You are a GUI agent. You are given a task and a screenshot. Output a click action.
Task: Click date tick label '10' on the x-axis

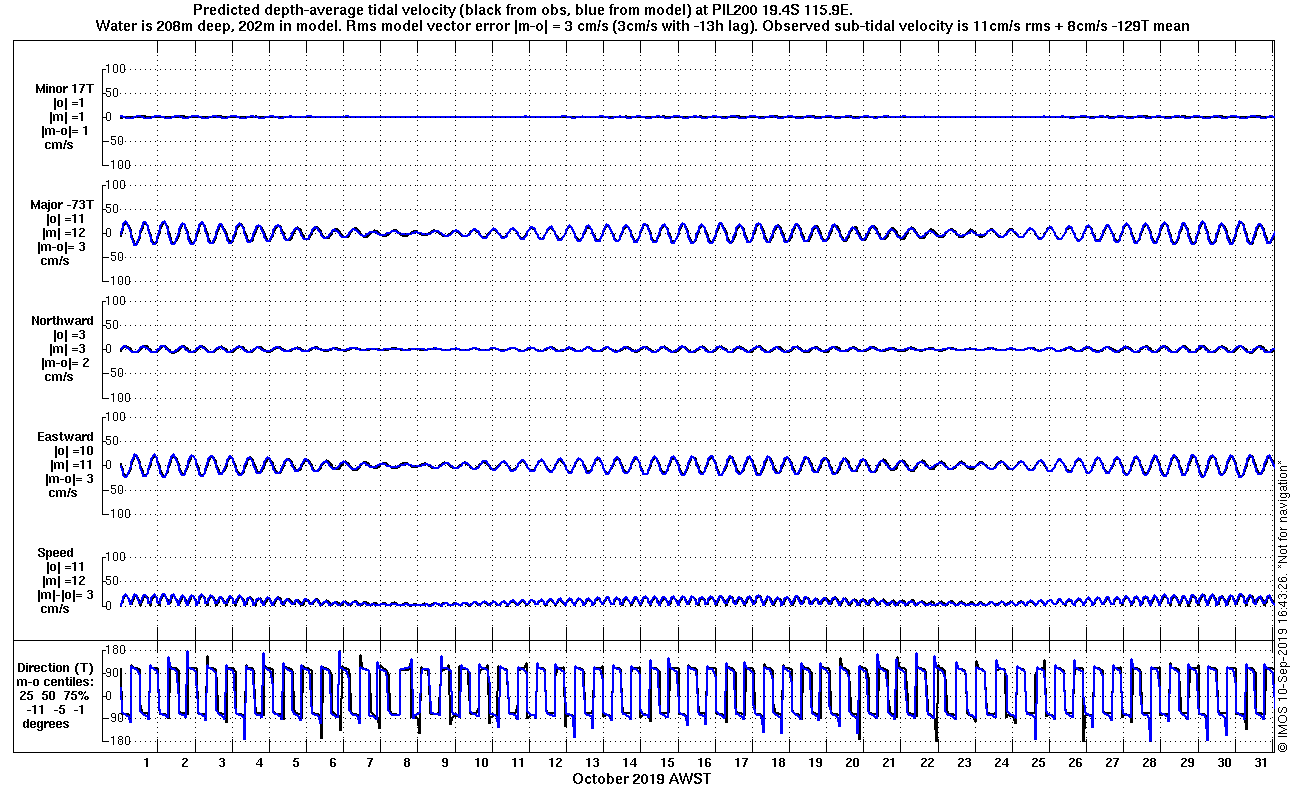[481, 762]
